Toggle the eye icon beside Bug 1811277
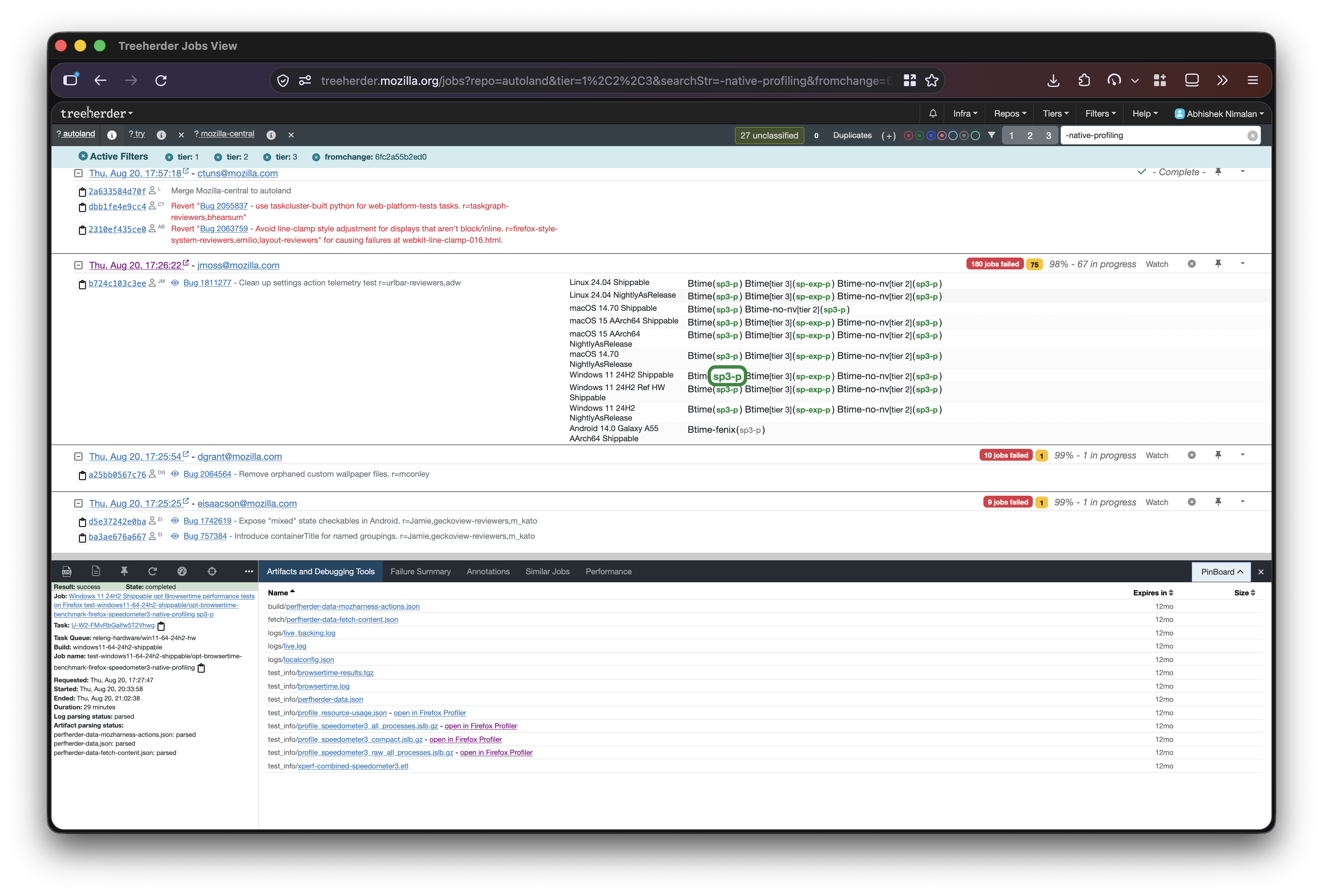The width and height of the screenshot is (1323, 896). [x=175, y=283]
